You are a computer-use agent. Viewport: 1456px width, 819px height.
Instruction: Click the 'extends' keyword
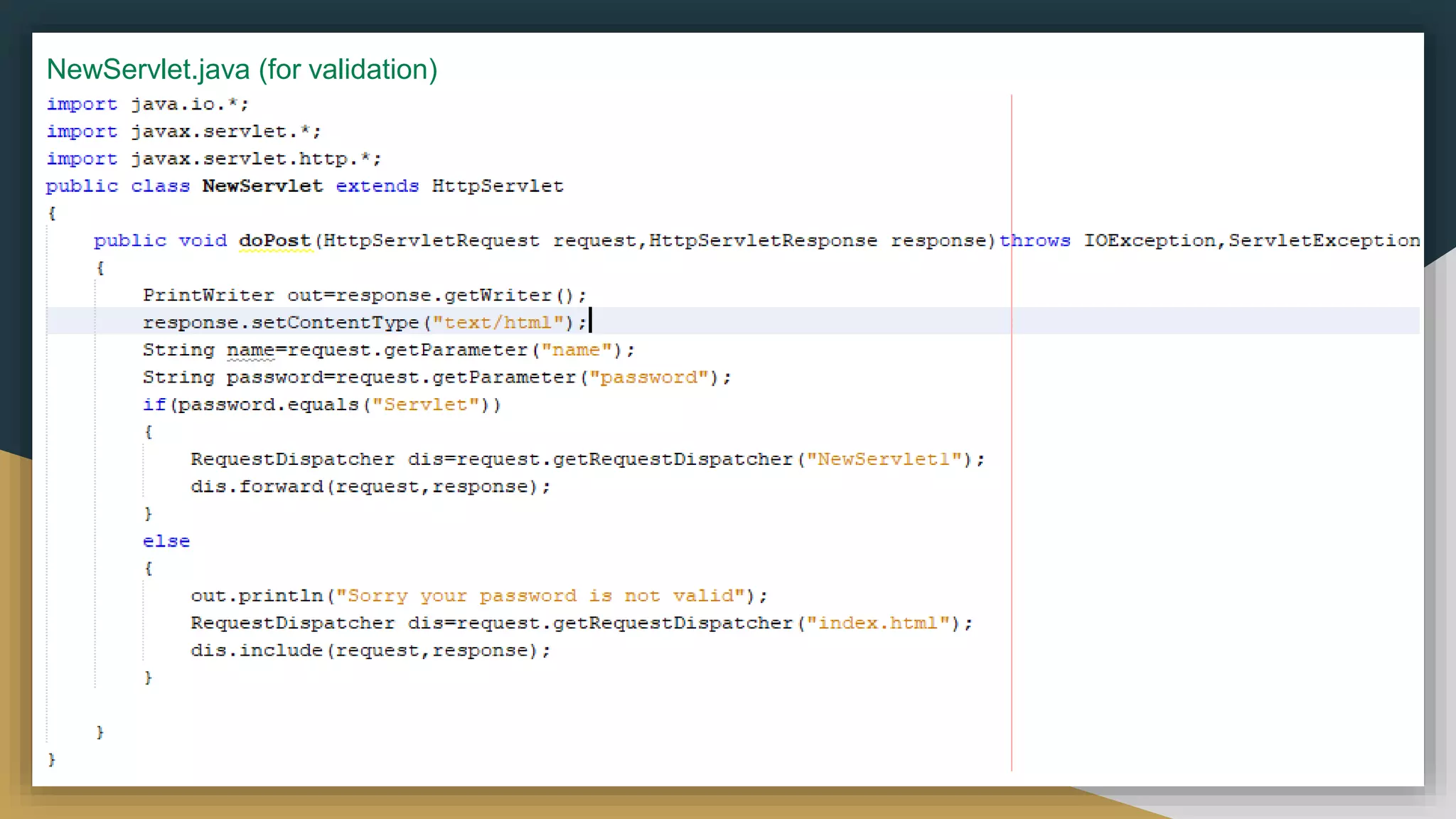coord(378,186)
